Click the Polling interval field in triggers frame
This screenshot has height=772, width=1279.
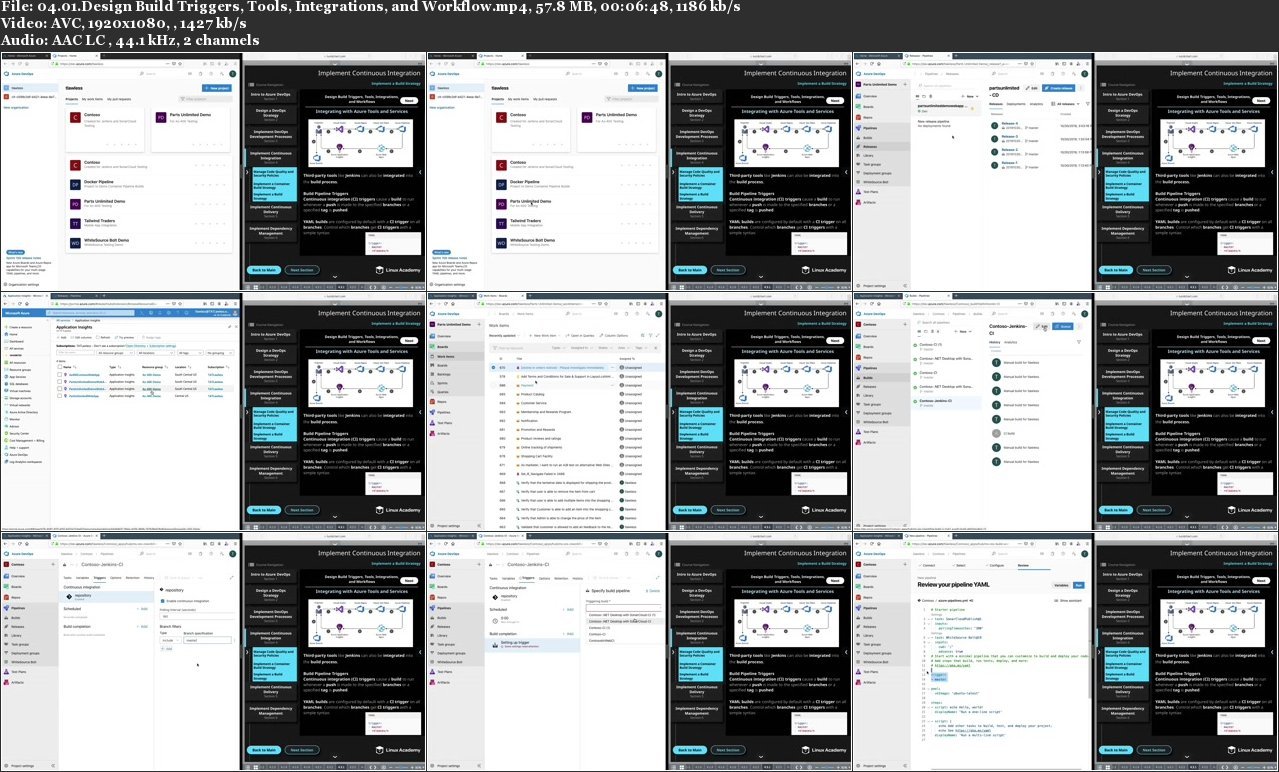(x=197, y=616)
